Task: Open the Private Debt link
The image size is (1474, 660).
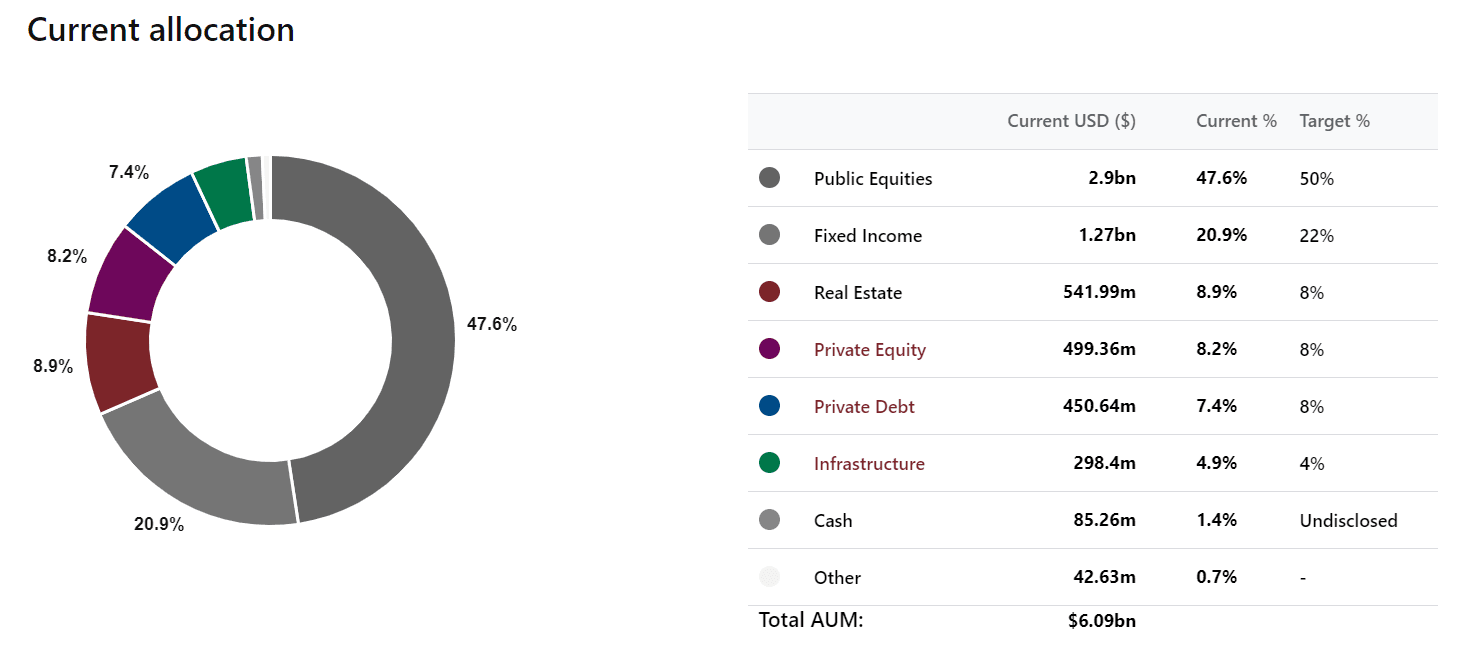Action: coord(864,407)
